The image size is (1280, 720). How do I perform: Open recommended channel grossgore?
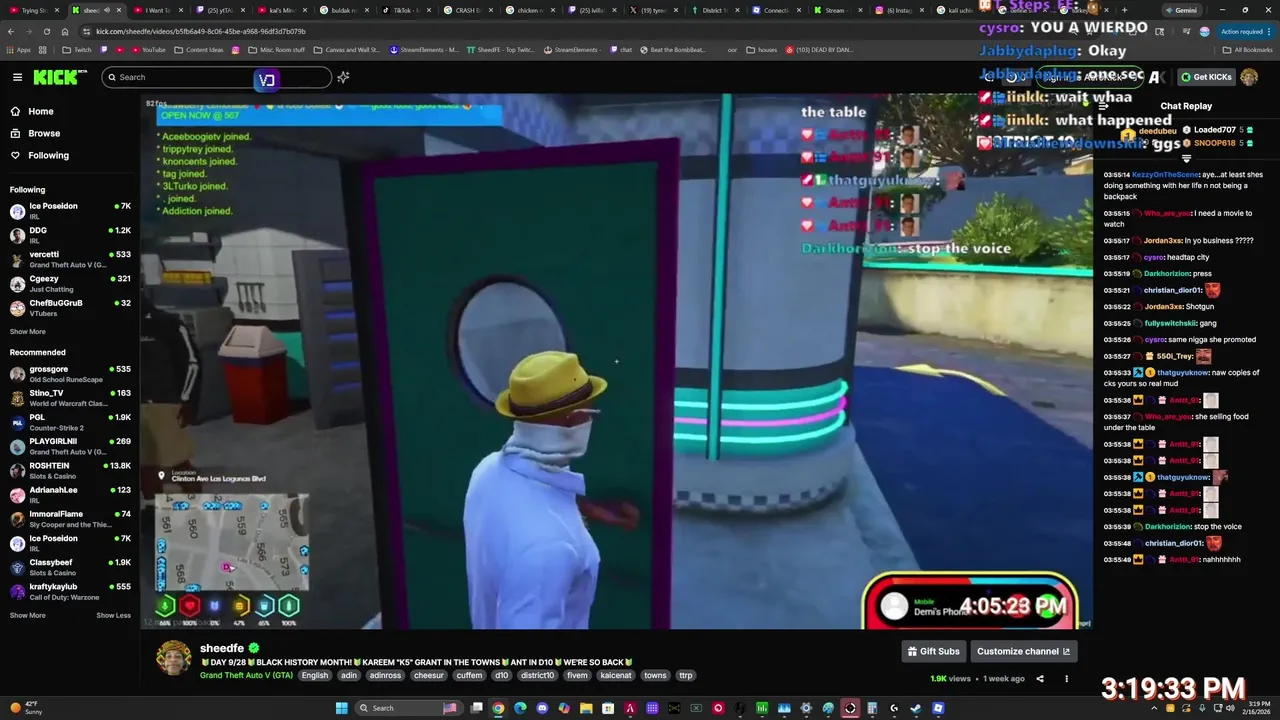point(70,374)
